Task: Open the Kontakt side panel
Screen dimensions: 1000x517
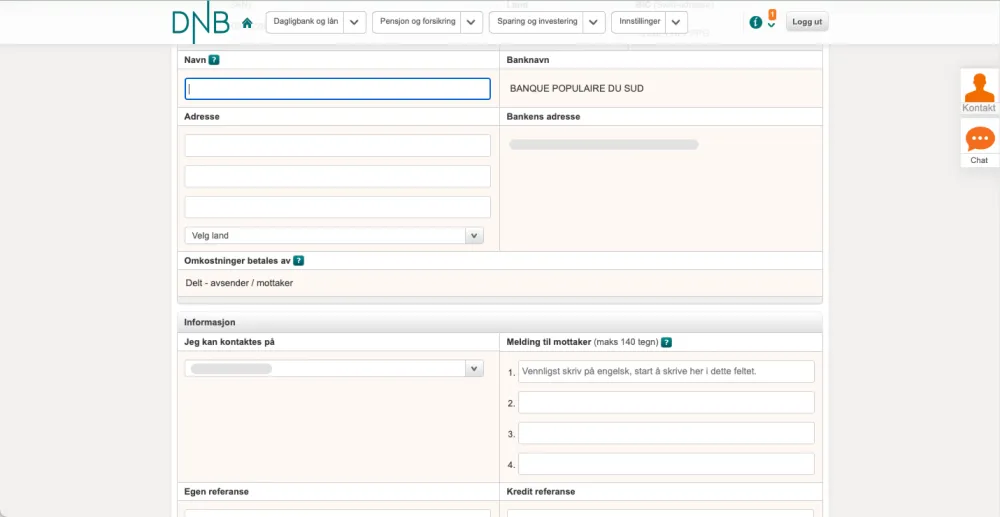Action: point(979,91)
